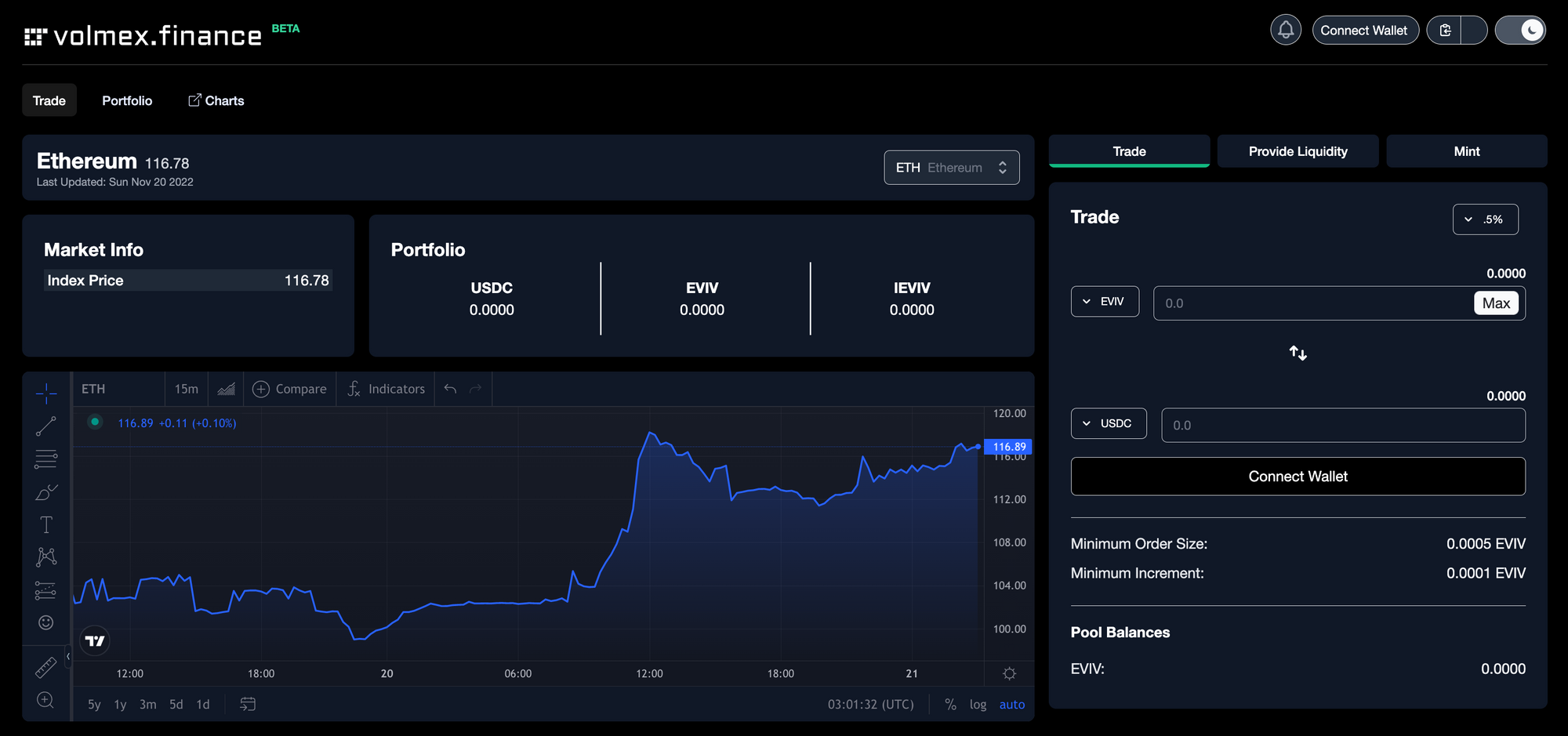Select the ruler measure tool
The image size is (1568, 736).
coord(46,667)
